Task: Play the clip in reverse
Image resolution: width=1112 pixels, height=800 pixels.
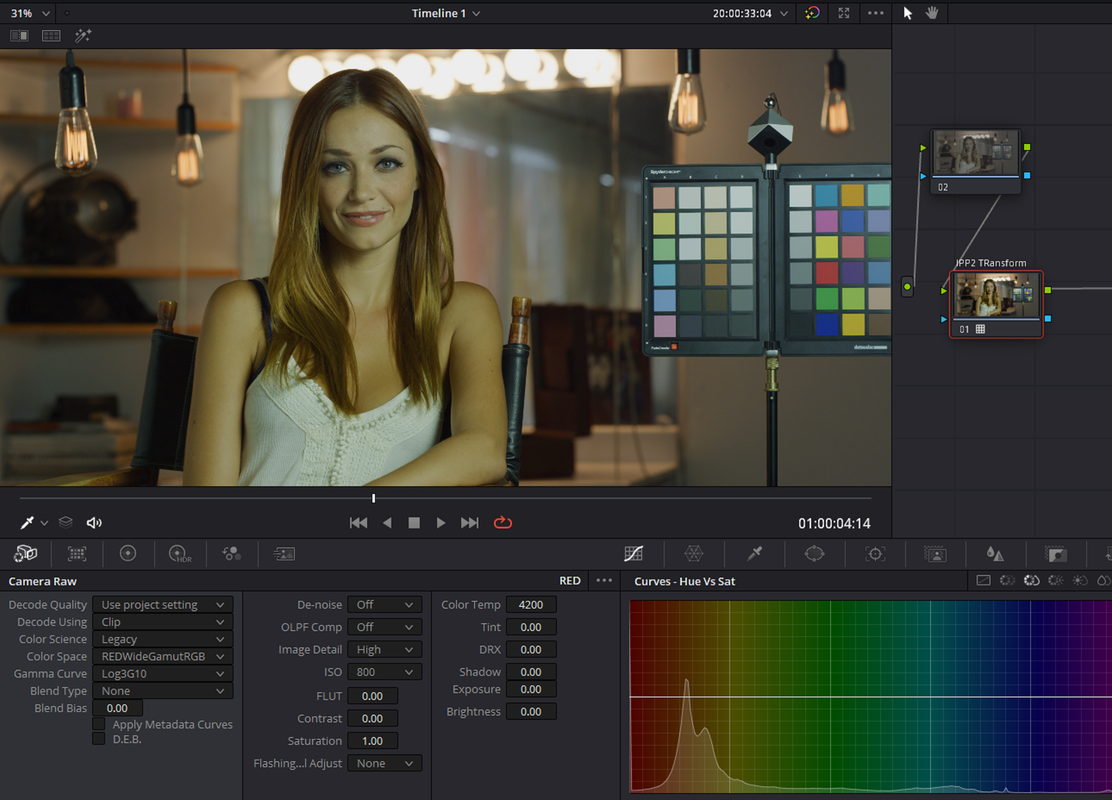Action: click(x=387, y=523)
